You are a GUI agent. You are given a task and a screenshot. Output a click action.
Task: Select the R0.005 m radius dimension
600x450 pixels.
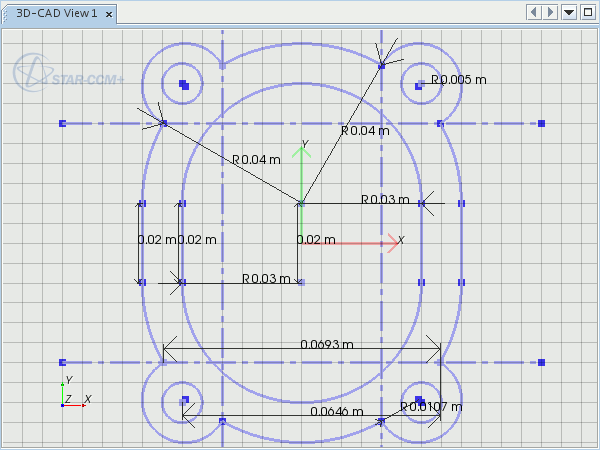458,79
